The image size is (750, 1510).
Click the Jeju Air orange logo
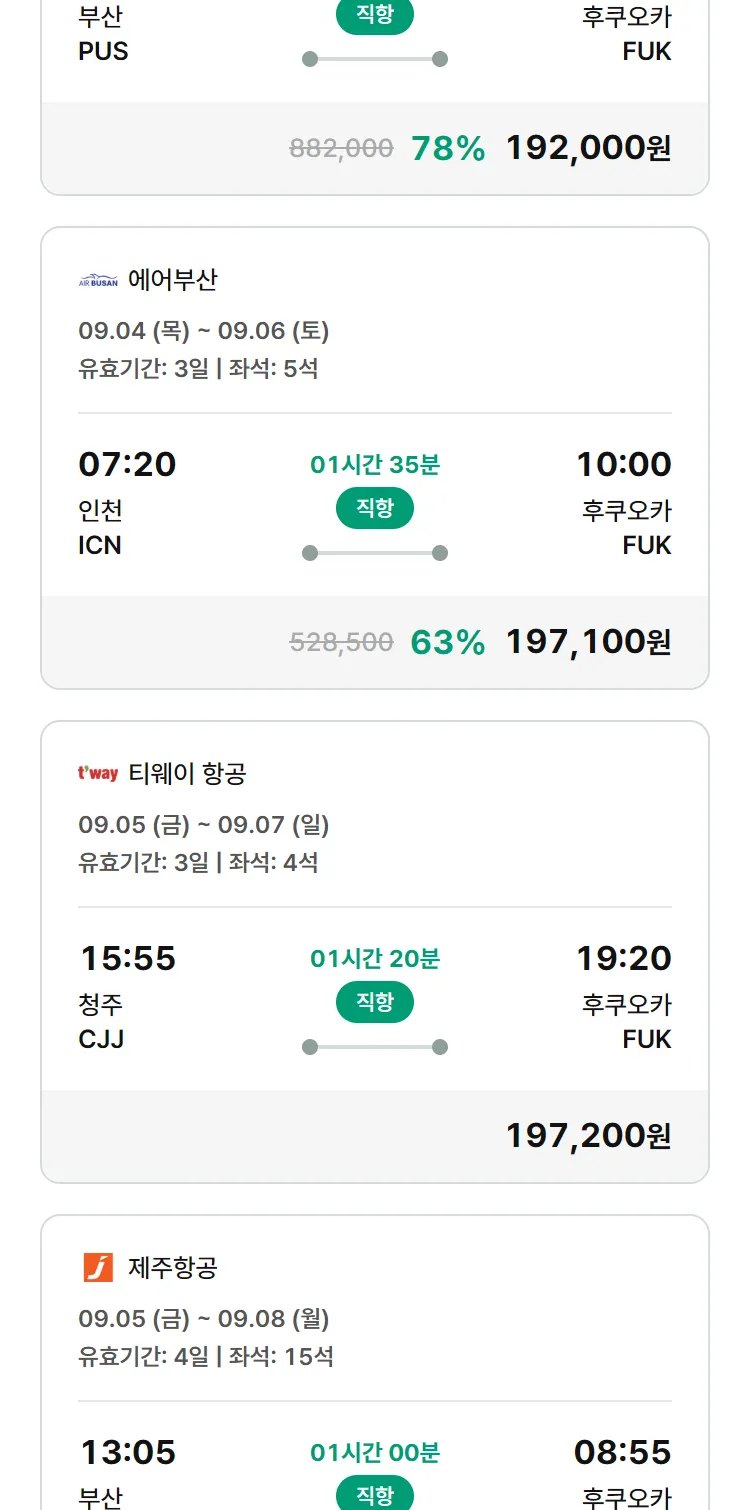98,1268
